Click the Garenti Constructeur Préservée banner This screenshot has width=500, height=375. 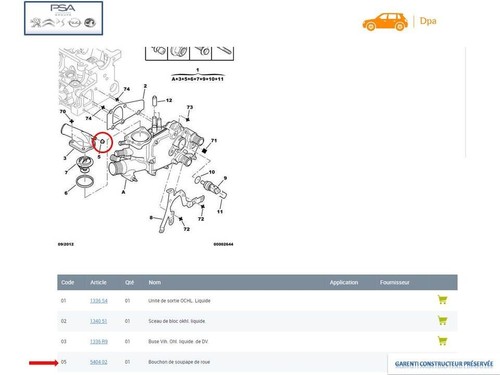[x=444, y=364]
